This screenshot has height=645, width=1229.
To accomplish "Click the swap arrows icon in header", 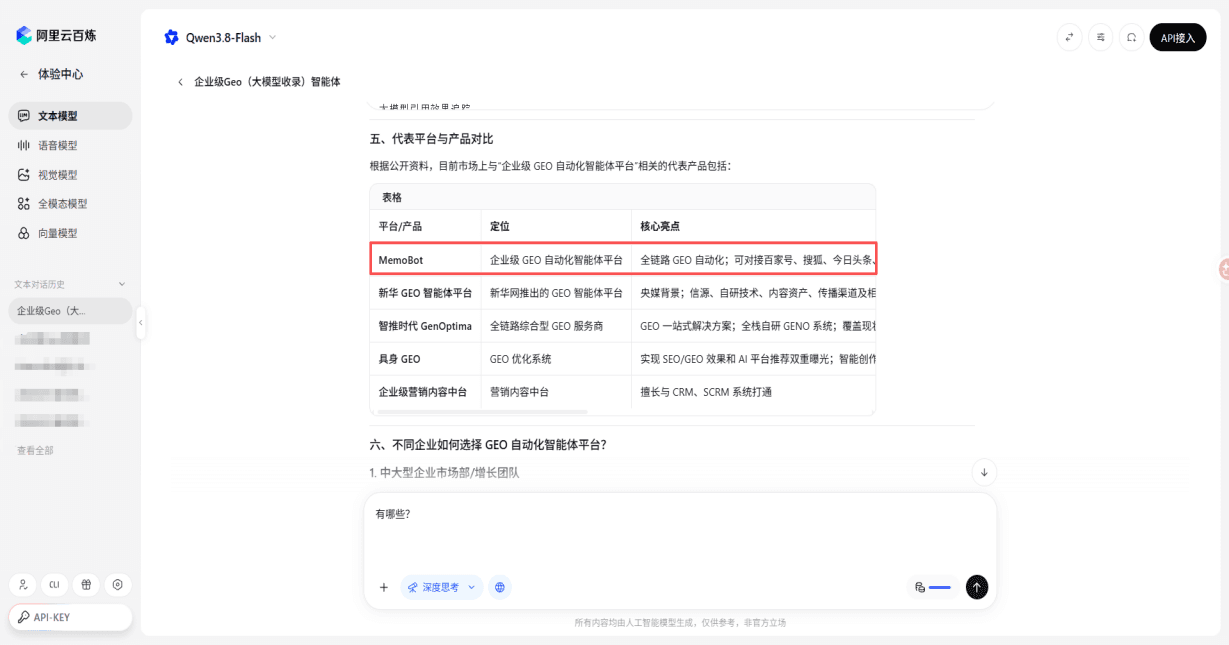I will pyautogui.click(x=1070, y=37).
